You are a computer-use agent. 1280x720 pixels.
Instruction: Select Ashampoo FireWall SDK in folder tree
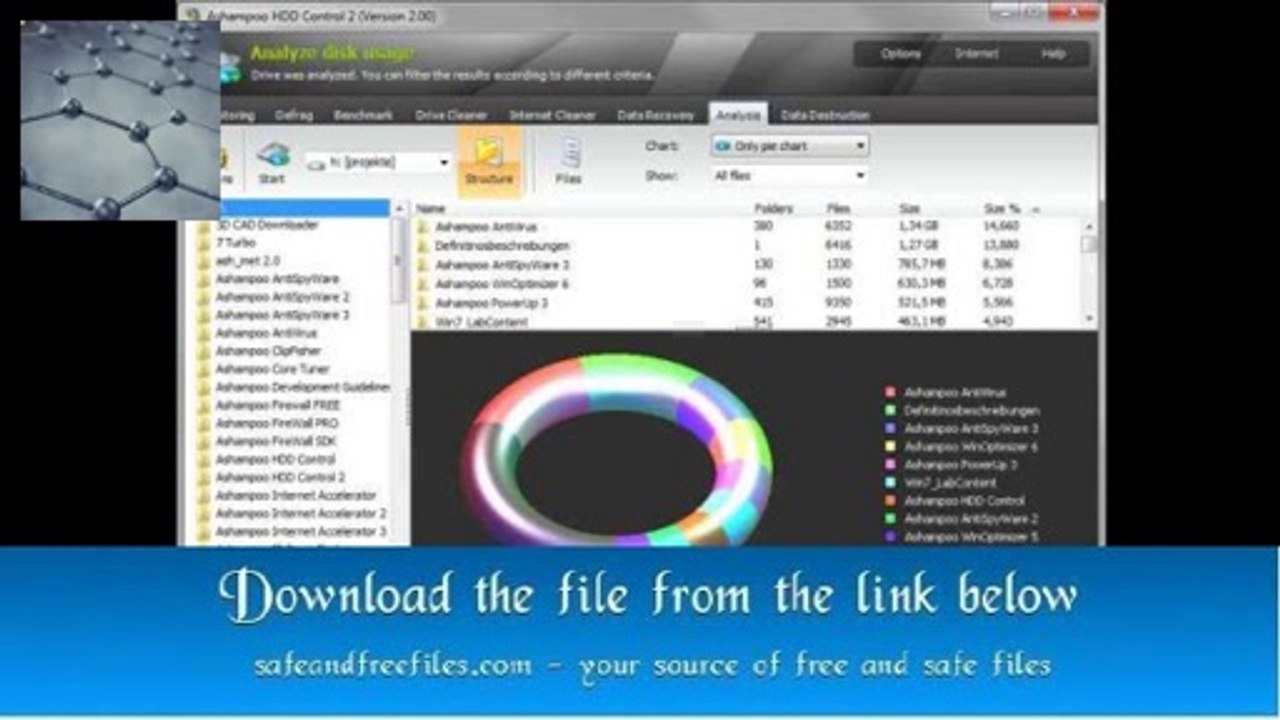[x=277, y=441]
